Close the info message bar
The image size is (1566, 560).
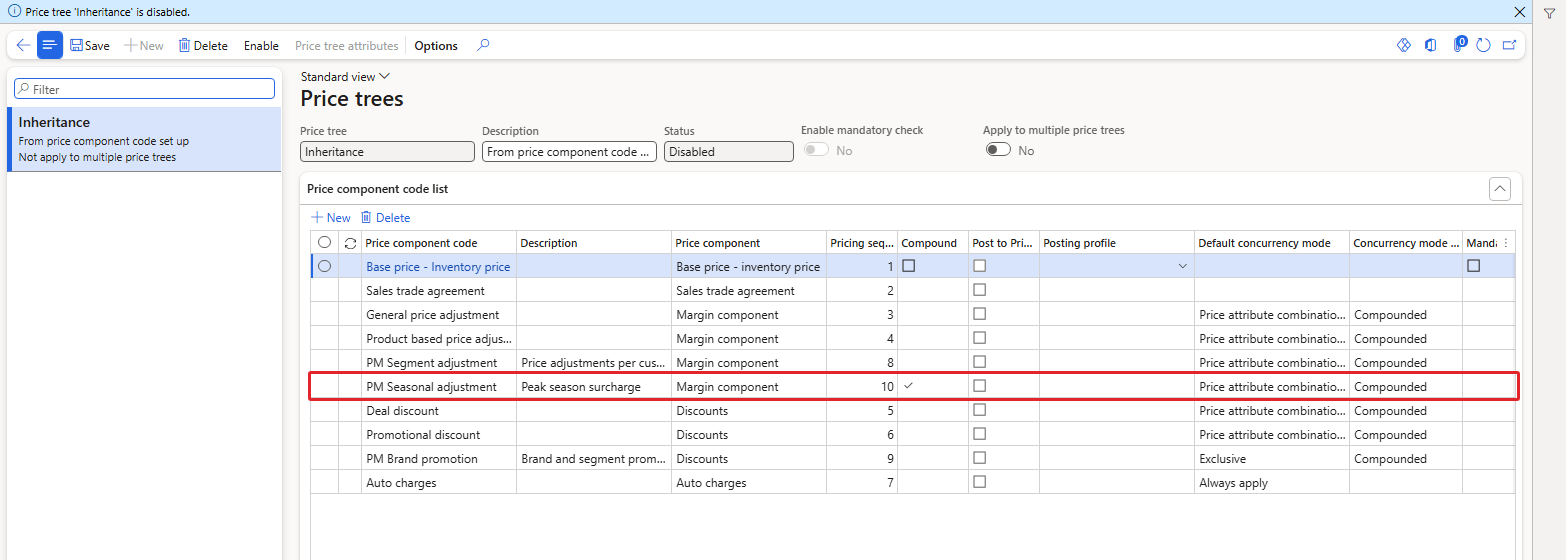pyautogui.click(x=1520, y=12)
